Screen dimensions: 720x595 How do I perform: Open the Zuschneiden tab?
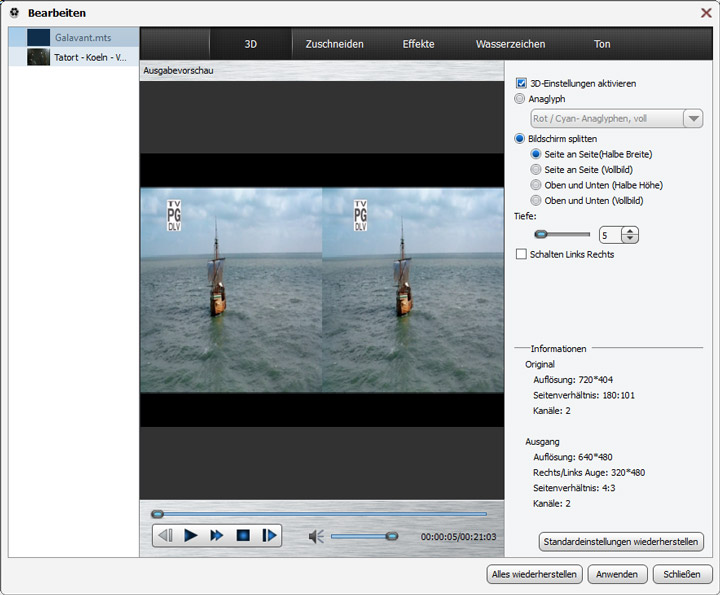(x=334, y=44)
